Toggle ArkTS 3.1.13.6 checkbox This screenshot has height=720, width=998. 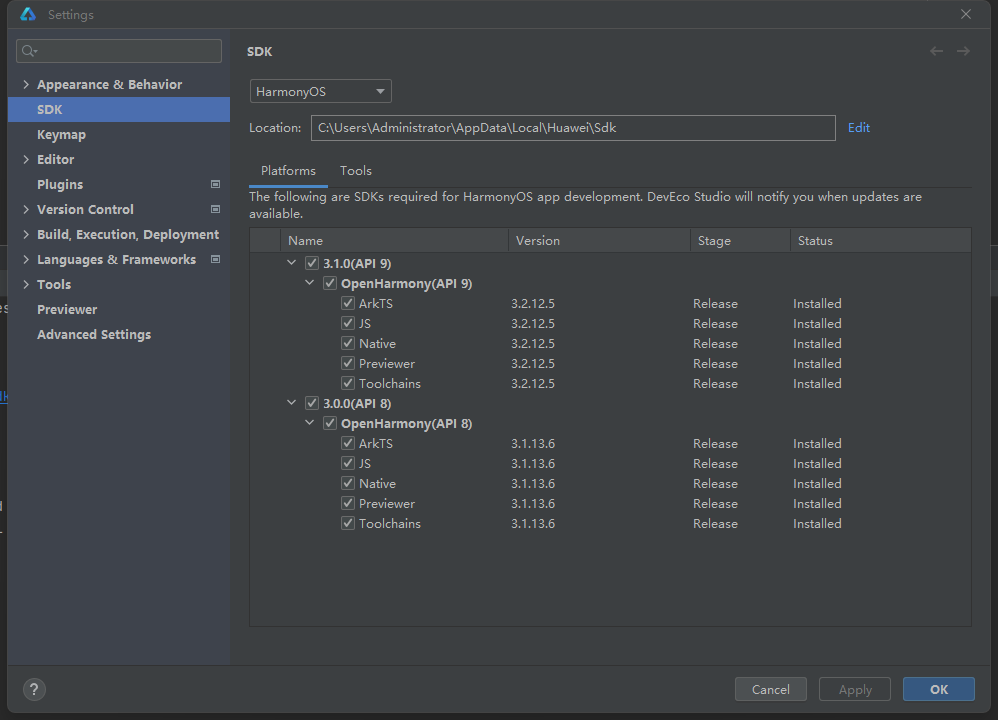pos(348,443)
